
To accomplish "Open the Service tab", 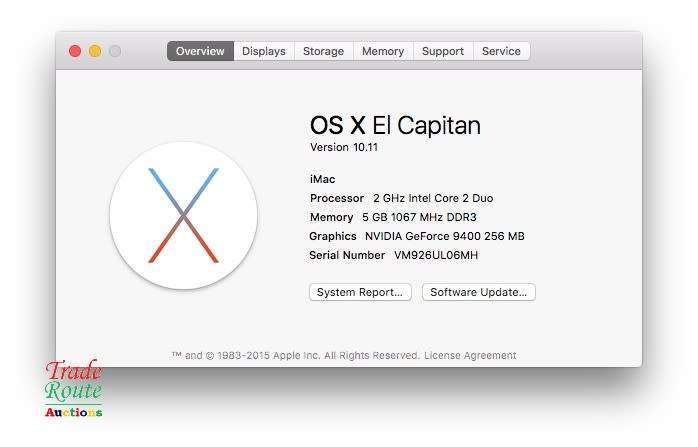I will [x=501, y=51].
